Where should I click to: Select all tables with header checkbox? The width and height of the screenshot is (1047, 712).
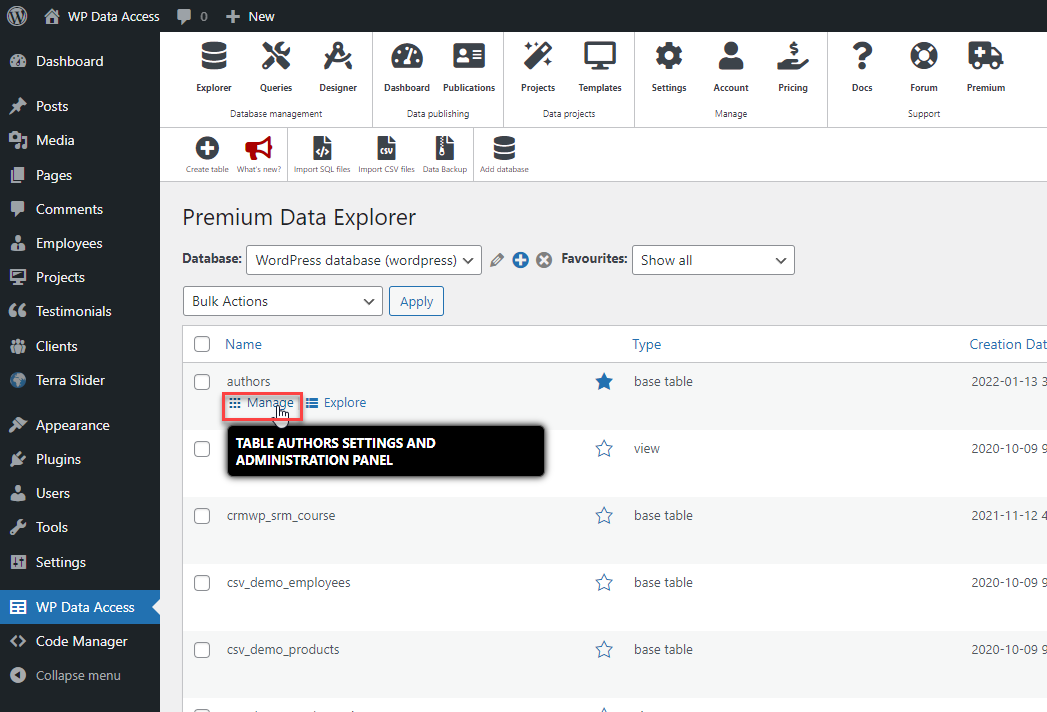202,344
